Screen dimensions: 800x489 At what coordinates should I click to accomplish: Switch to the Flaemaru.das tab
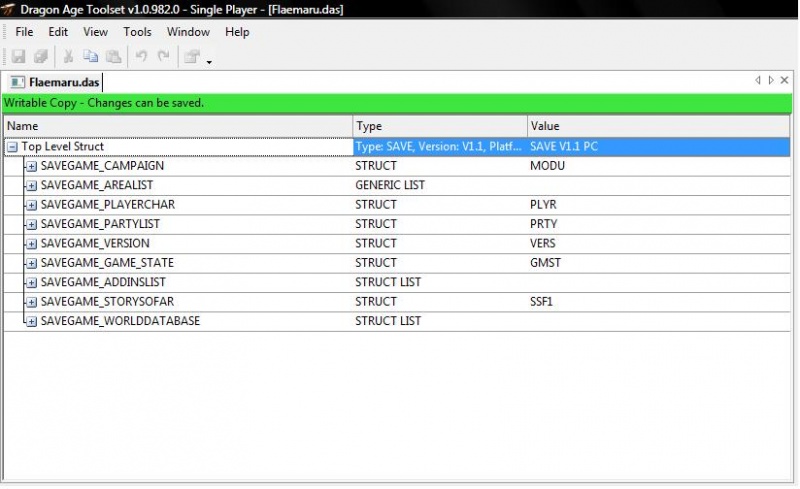[55, 82]
